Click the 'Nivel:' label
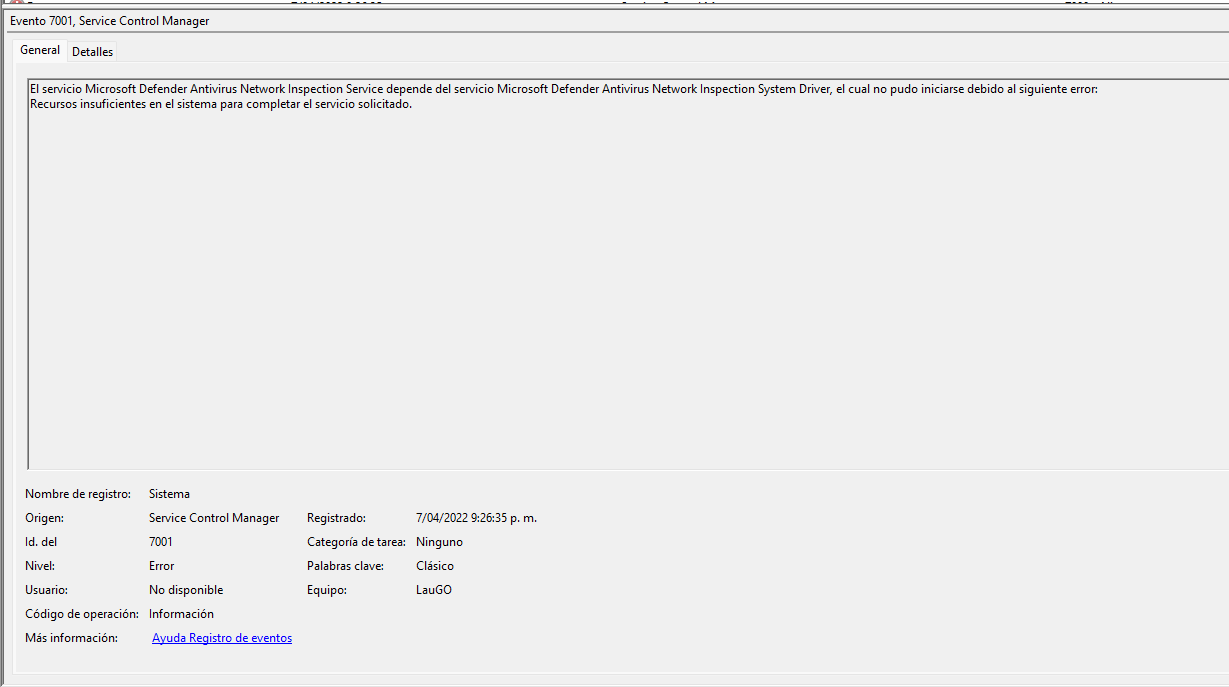 [x=40, y=566]
